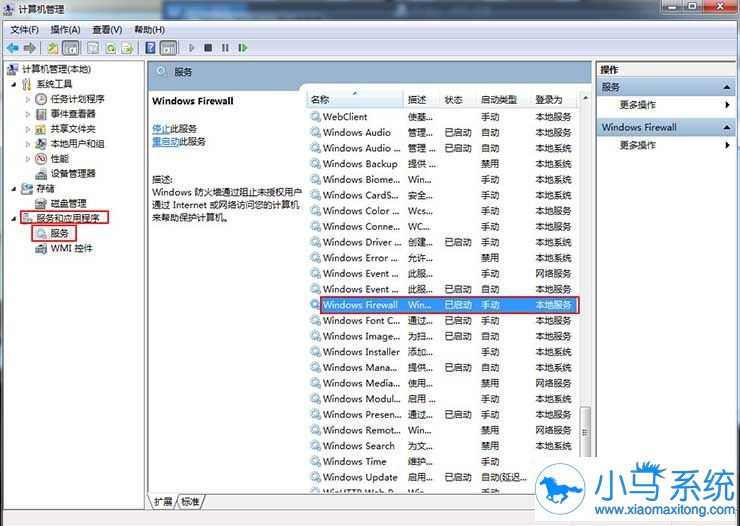This screenshot has width=740, height=526.
Task: Click the Pause service icon
Action: [x=225, y=48]
